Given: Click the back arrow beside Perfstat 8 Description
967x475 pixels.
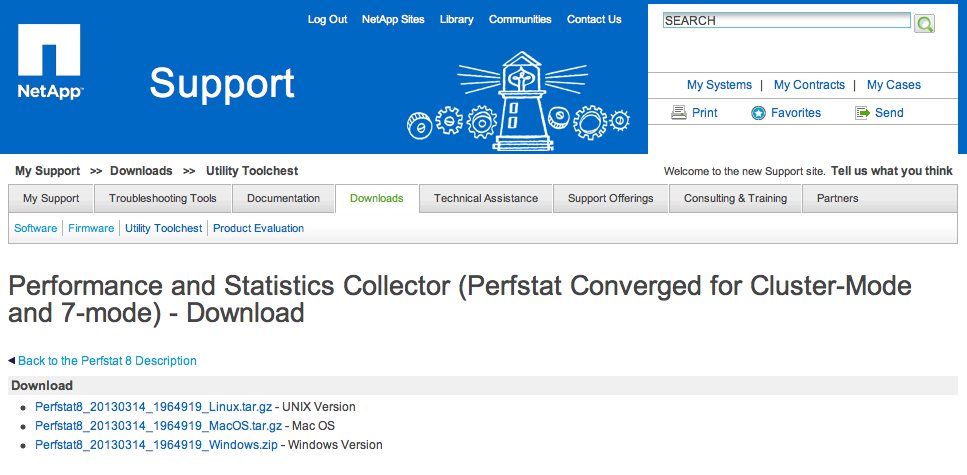Looking at the screenshot, I should 11,360.
